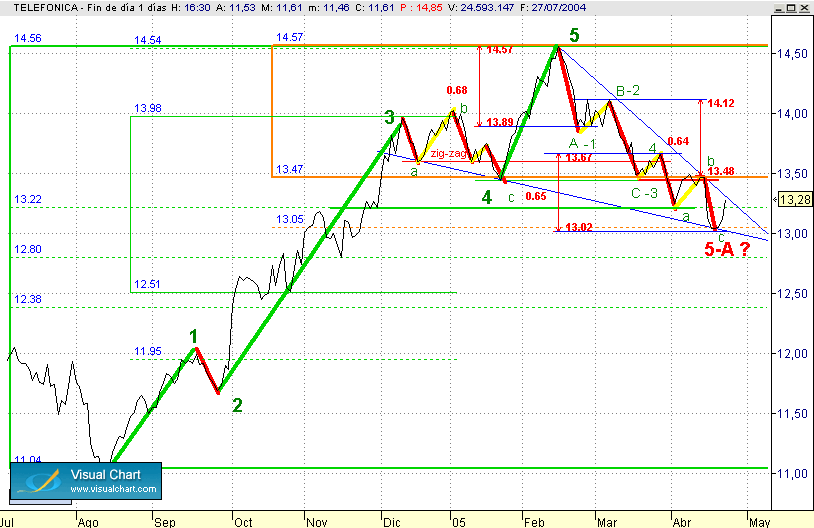Select the red '0.68' ratio label

(457, 90)
